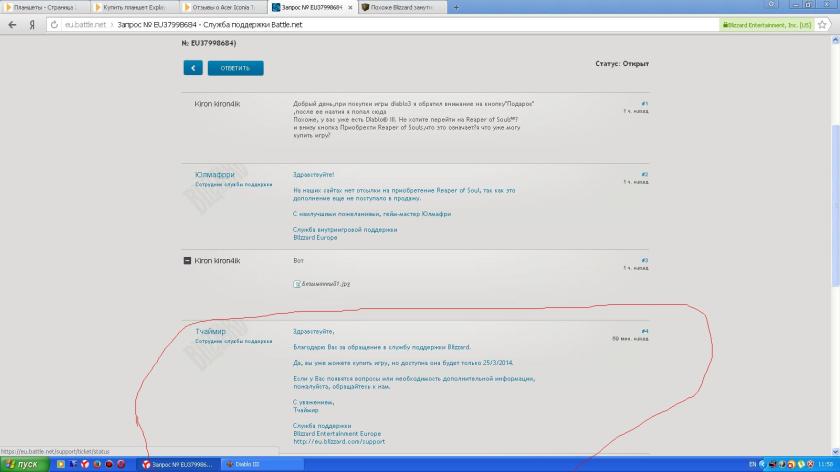Close the 'Запрос № EU37998684' tab
Viewport: 840px width, 472px height.
click(350, 8)
